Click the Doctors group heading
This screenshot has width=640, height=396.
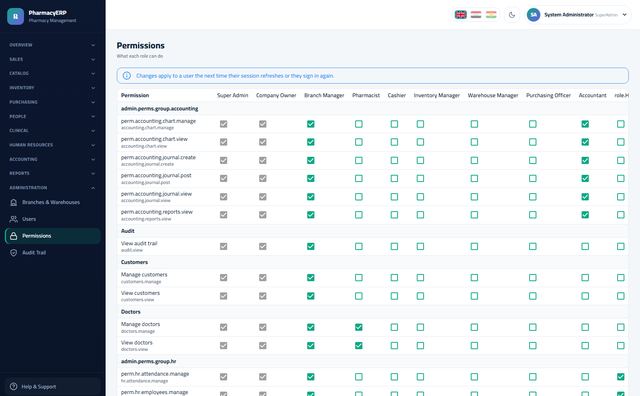(x=131, y=311)
